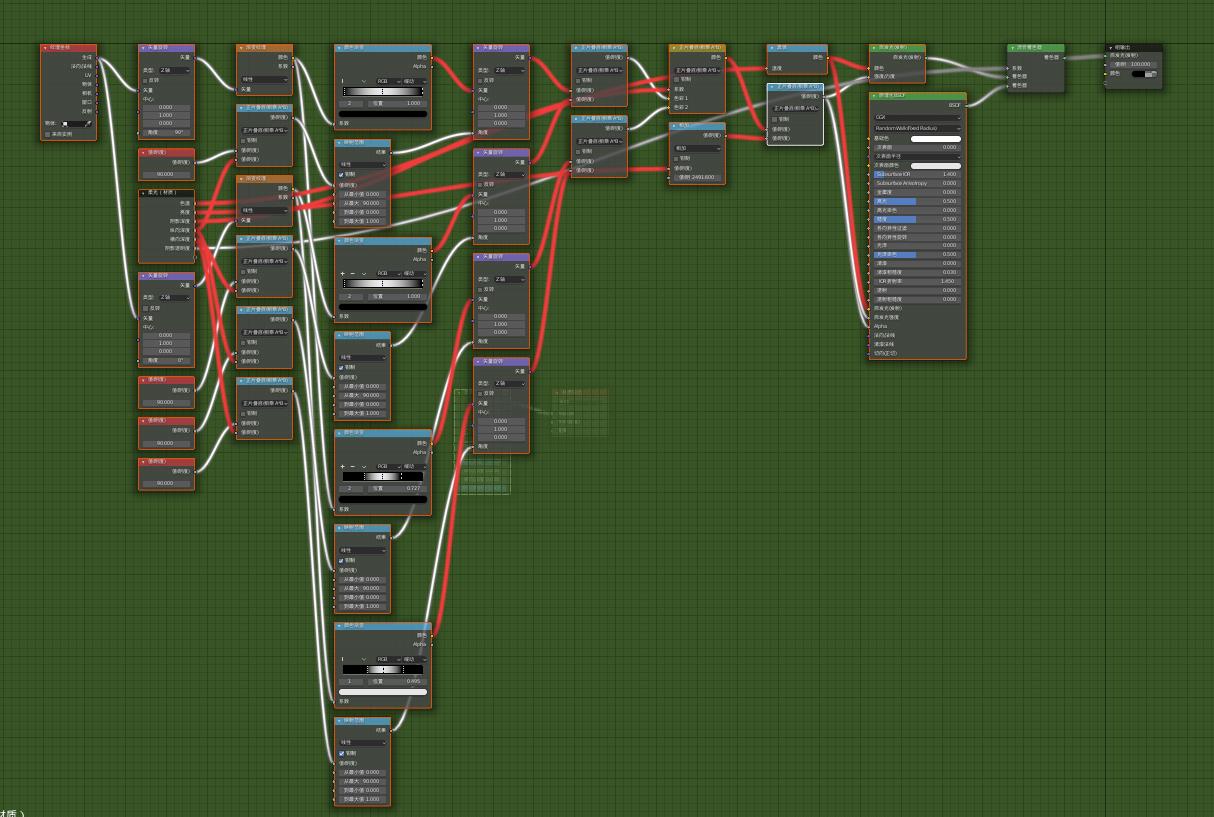Viewport: 1214px width, 817px height.
Task: Open axis type dropdown in Vector Rotate 90° node
Action: (x=176, y=70)
